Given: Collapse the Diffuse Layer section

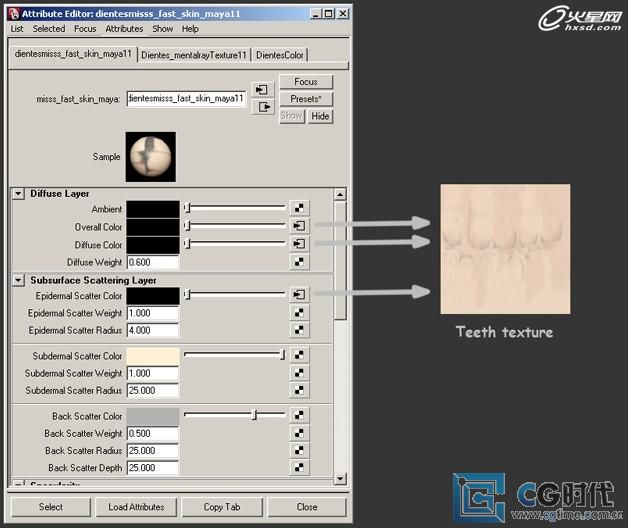Looking at the screenshot, I should click(x=19, y=194).
